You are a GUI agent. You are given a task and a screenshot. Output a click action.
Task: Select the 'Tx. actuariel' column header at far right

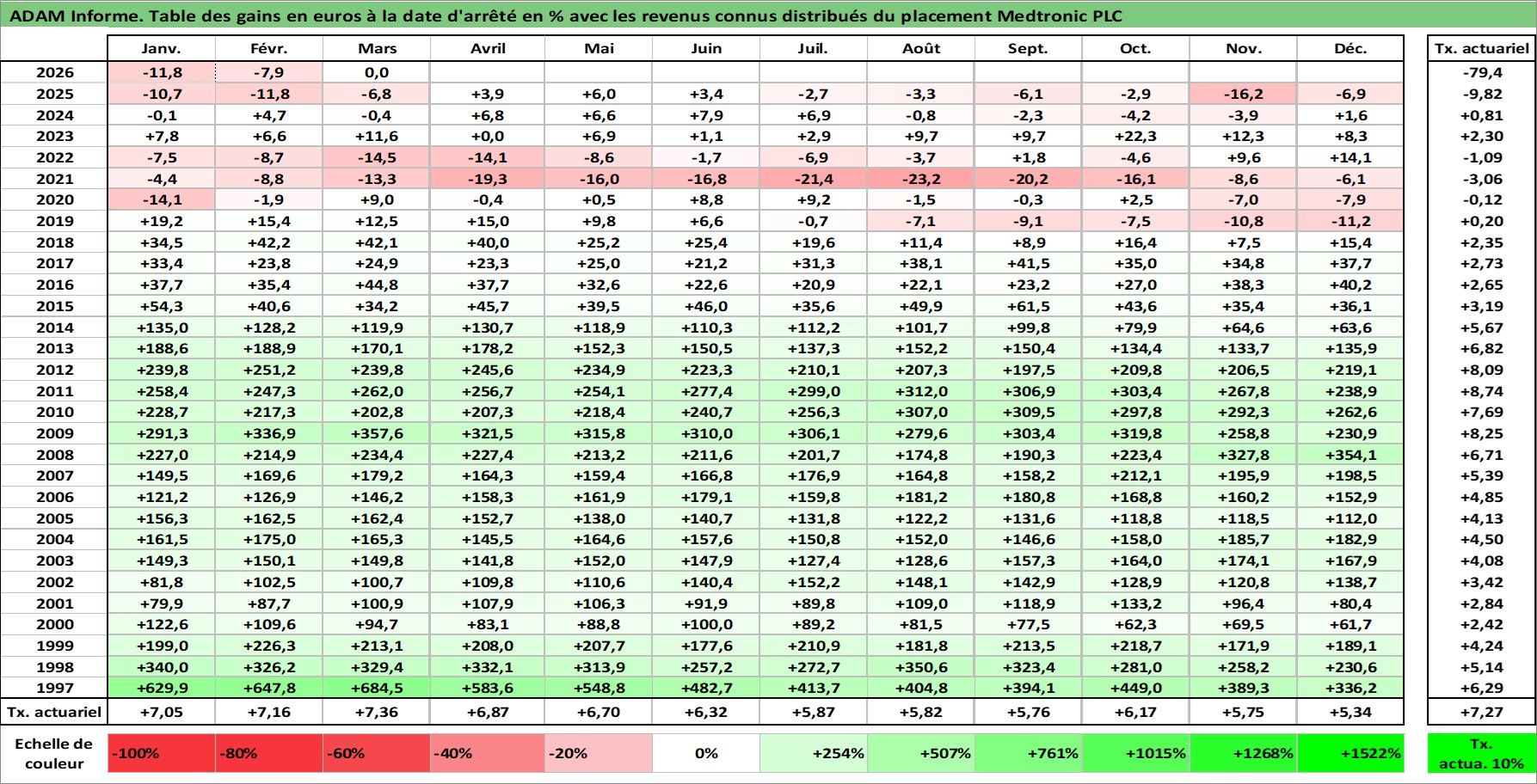(x=1481, y=49)
